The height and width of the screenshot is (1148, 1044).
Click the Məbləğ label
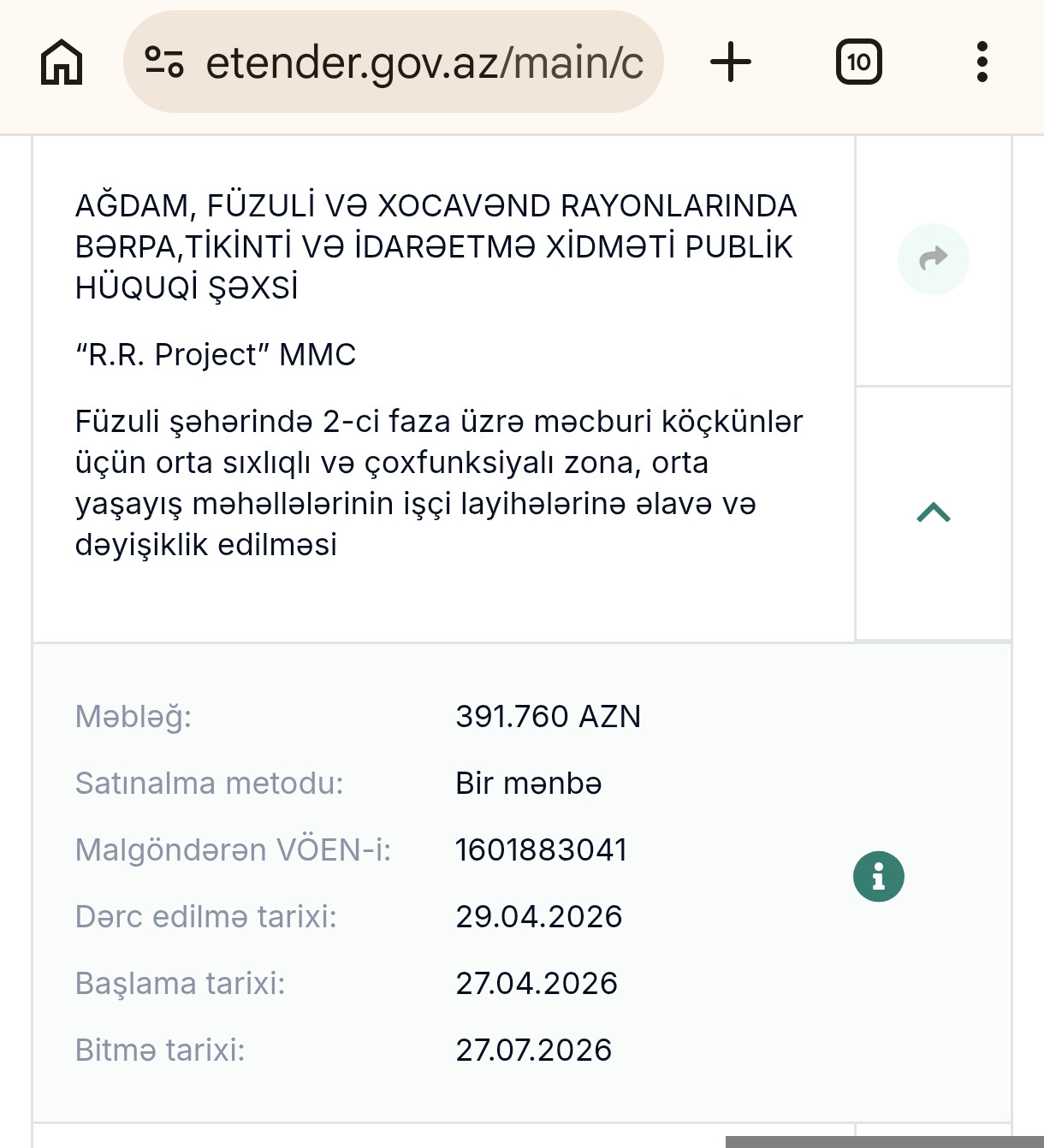tap(133, 717)
